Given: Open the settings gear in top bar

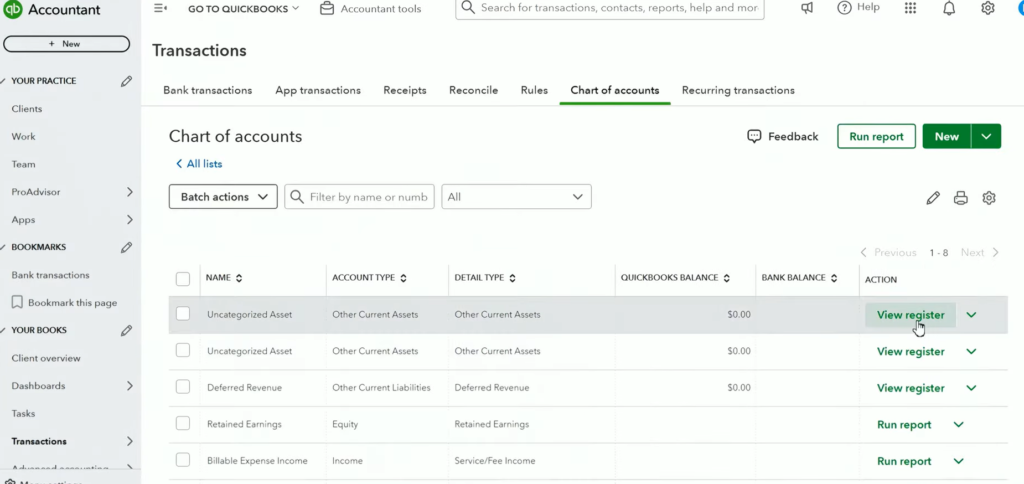Looking at the screenshot, I should click(x=988, y=8).
